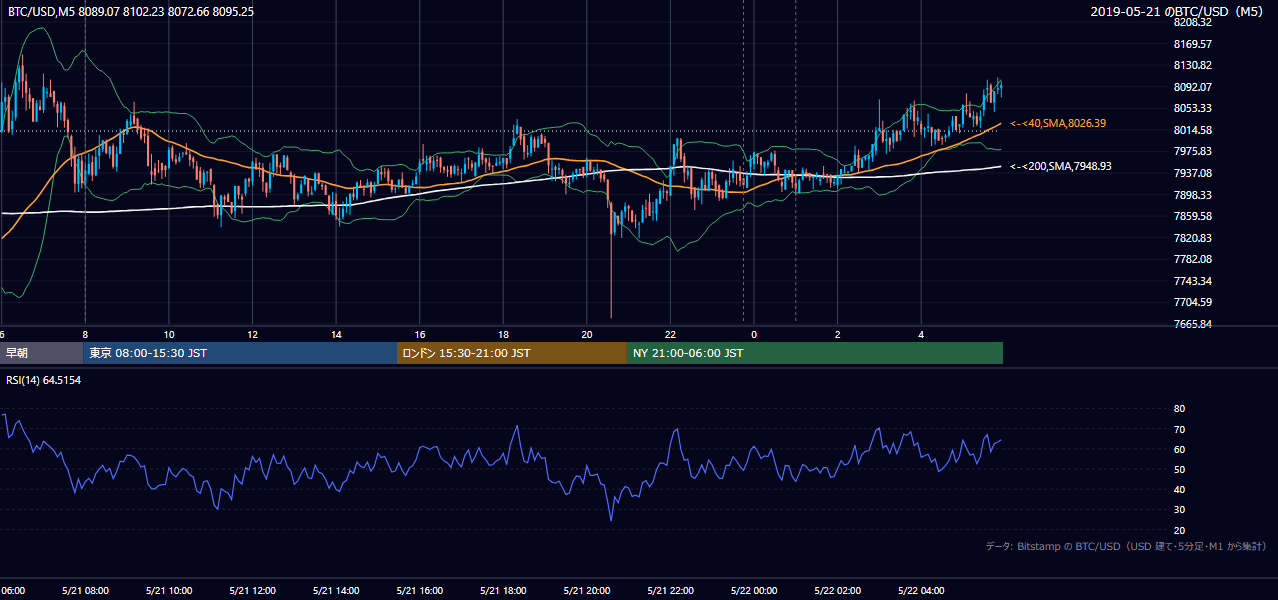Select the 東京 08:00-15:30 JST session bar
The width and height of the screenshot is (1278, 600).
240,353
